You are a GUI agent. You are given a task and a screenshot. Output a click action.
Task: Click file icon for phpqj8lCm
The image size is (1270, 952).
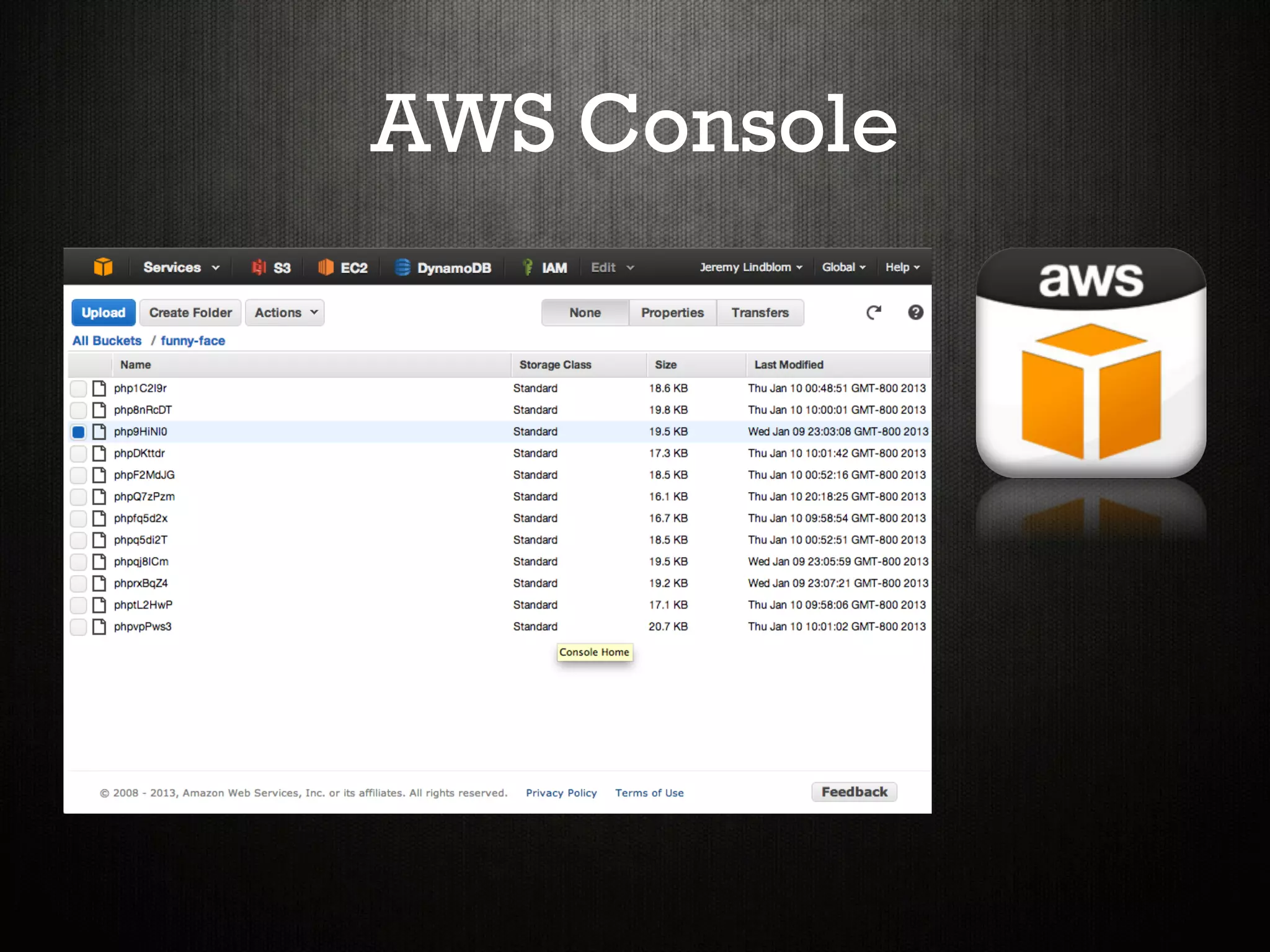99,562
